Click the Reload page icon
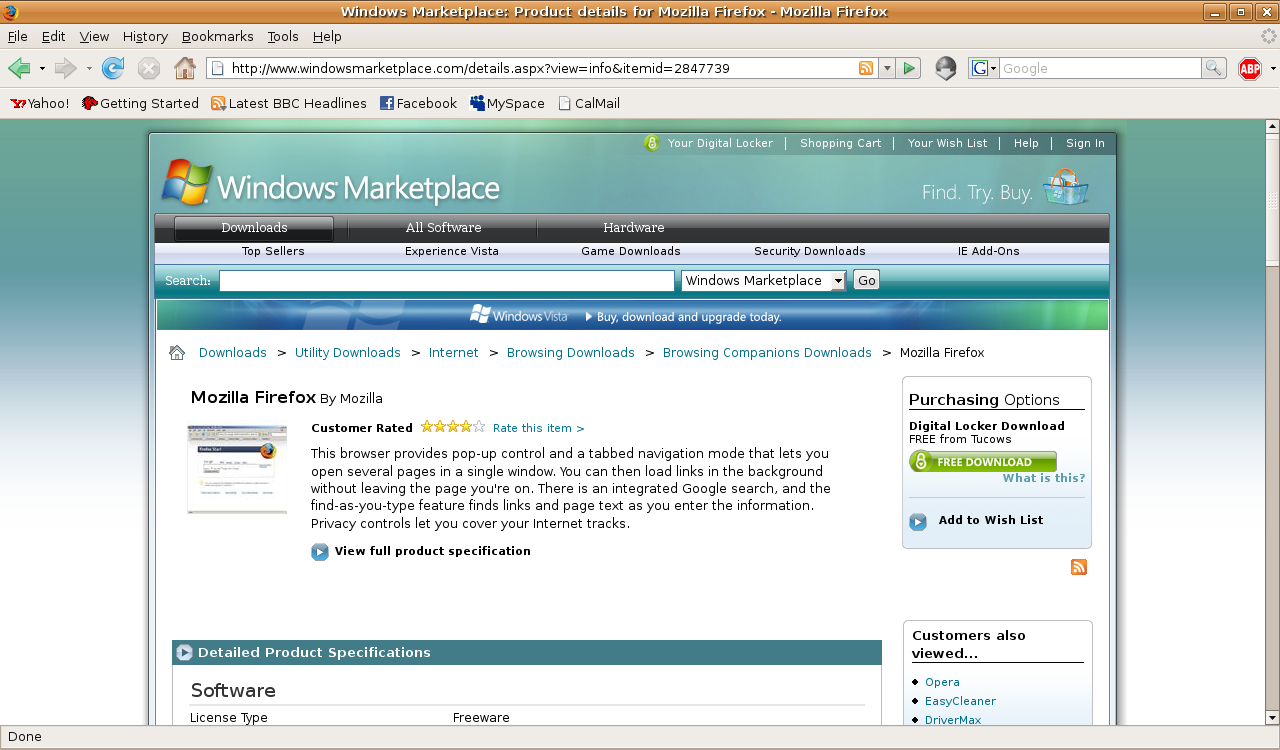This screenshot has height=750, width=1280. click(x=113, y=68)
